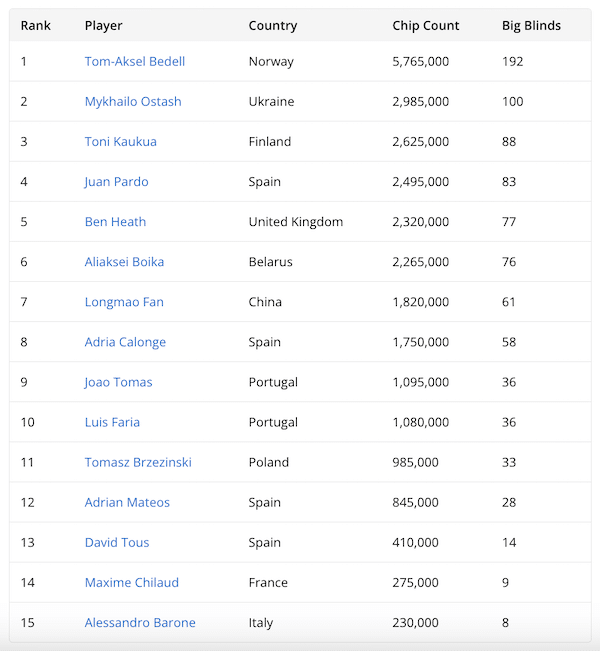Screen dimensions: 600x651
Task: Click Alessandro Barone player link
Action: [x=140, y=622]
